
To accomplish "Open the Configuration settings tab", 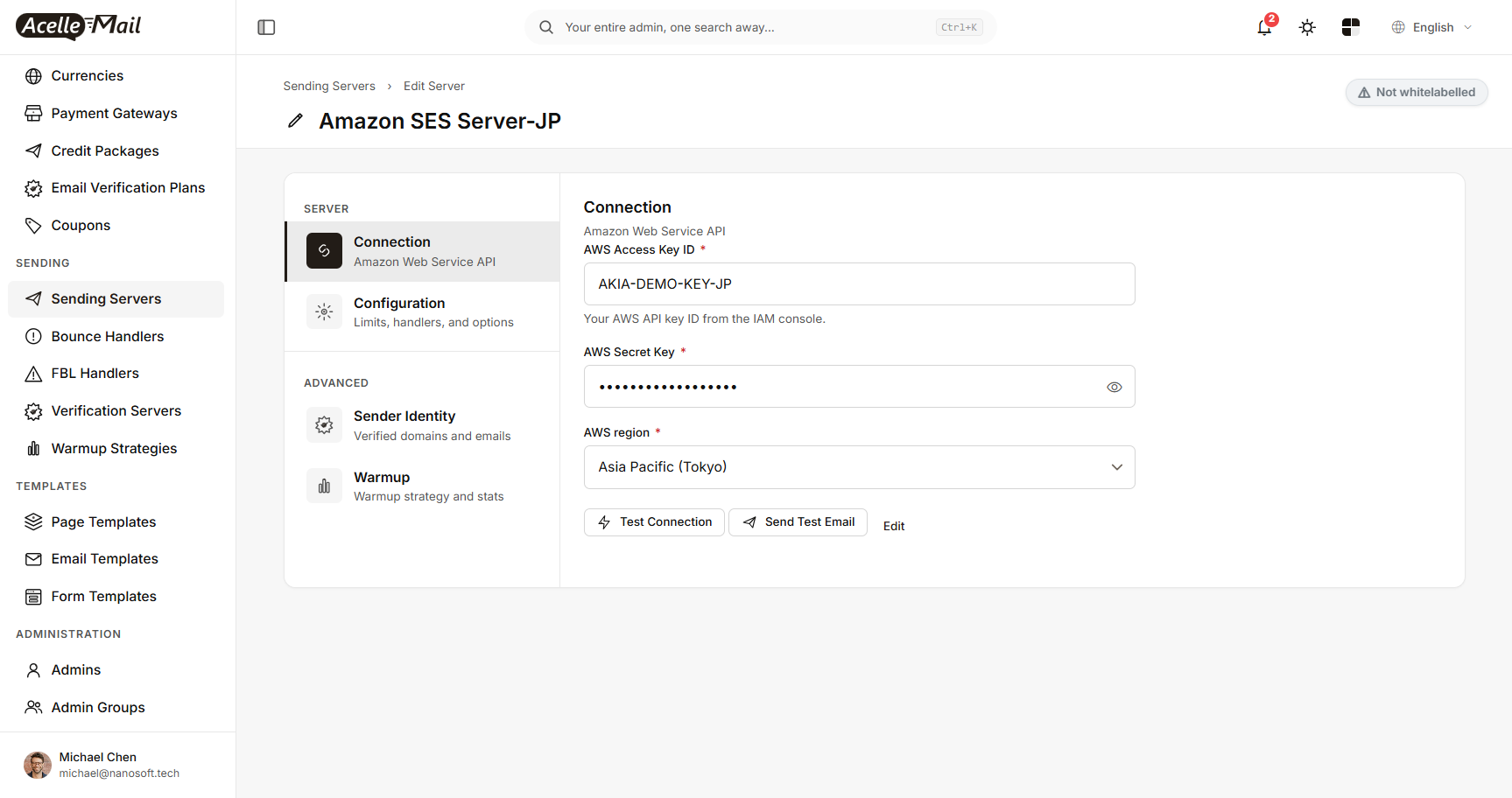I will 423,311.
